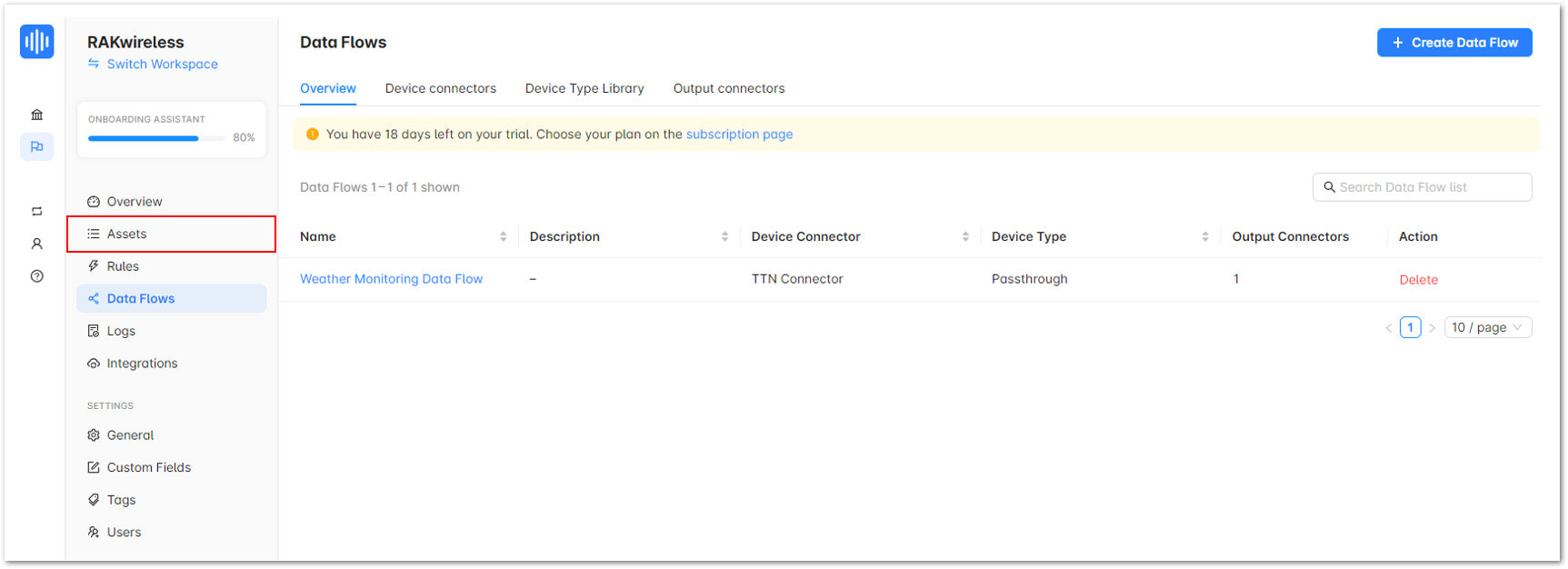Open the user profile icon in left rail
This screenshot has width=1568, height=569.
tap(36, 244)
